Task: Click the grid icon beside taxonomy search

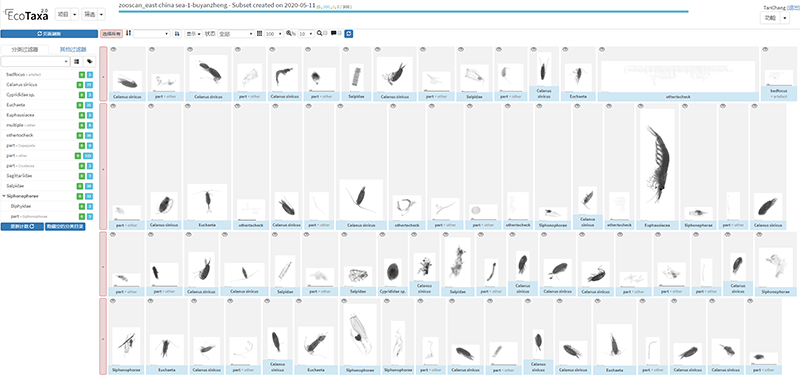Action: 77,61
